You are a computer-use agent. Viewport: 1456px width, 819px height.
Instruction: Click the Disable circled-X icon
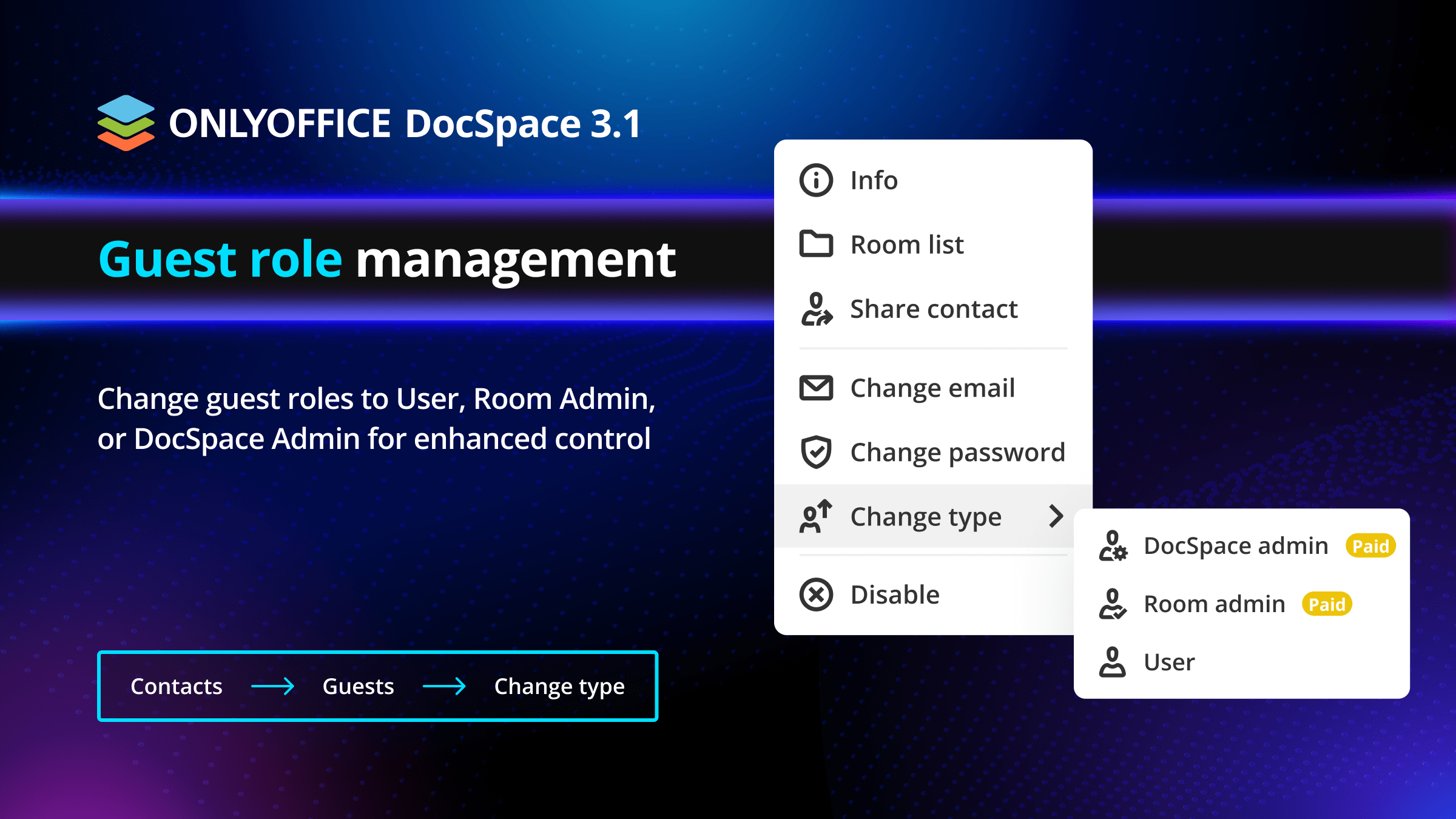[816, 595]
